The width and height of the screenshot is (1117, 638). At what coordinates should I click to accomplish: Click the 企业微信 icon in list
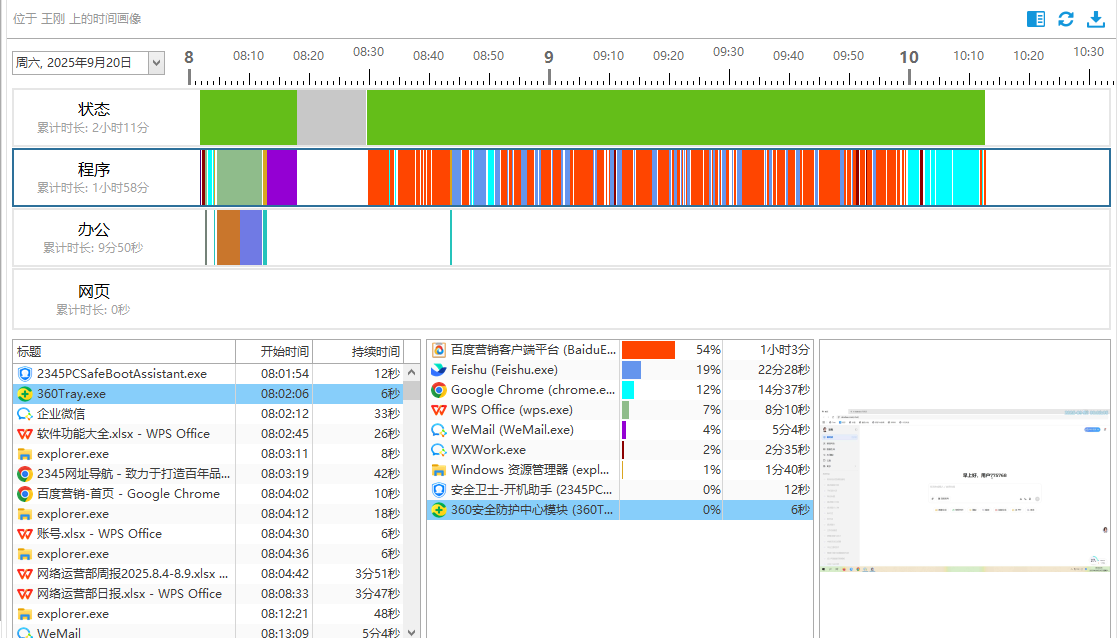[x=25, y=414]
